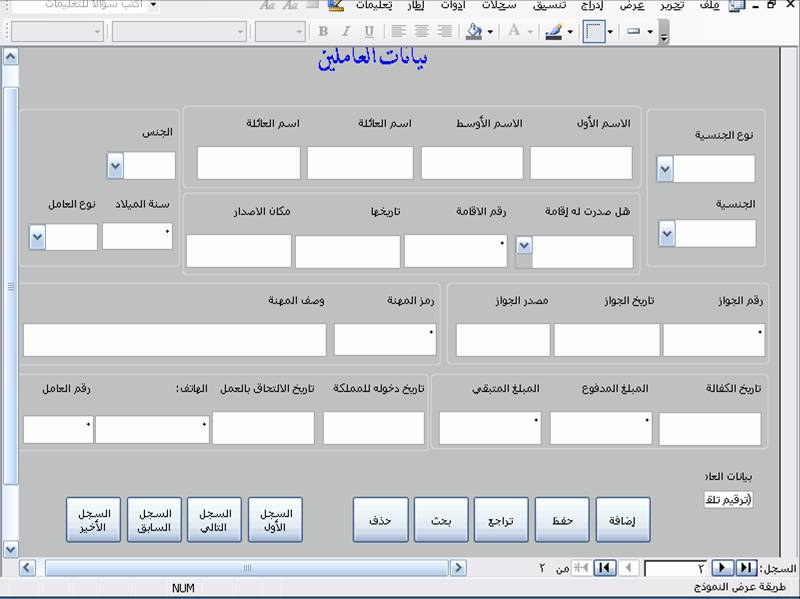The image size is (800, 599).
Task: Open the الجنس (gender) dropdown
Action: click(115, 166)
